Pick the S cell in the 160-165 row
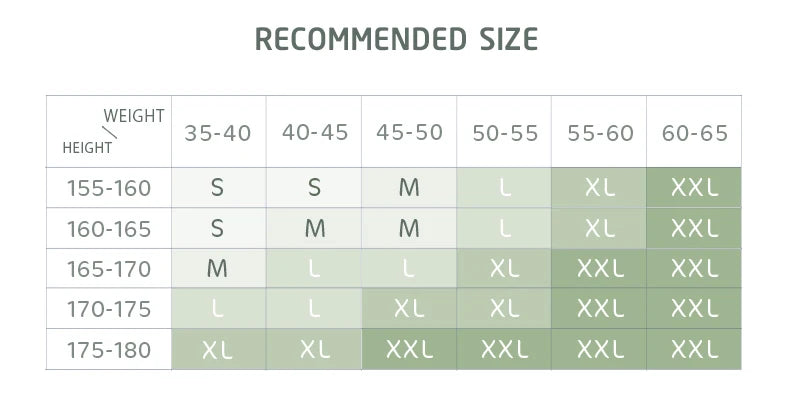The width and height of the screenshot is (790, 413). pos(218,229)
